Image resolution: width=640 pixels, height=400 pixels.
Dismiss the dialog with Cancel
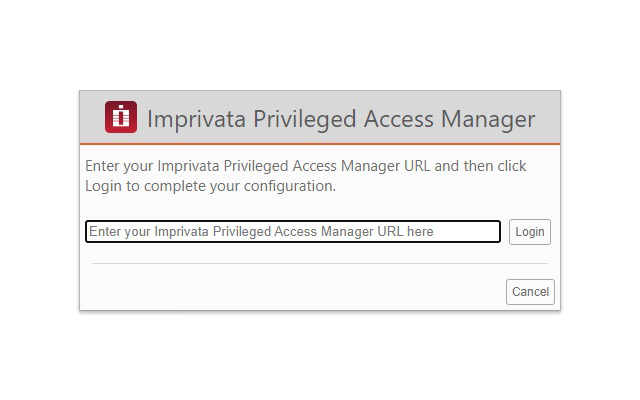[530, 292]
